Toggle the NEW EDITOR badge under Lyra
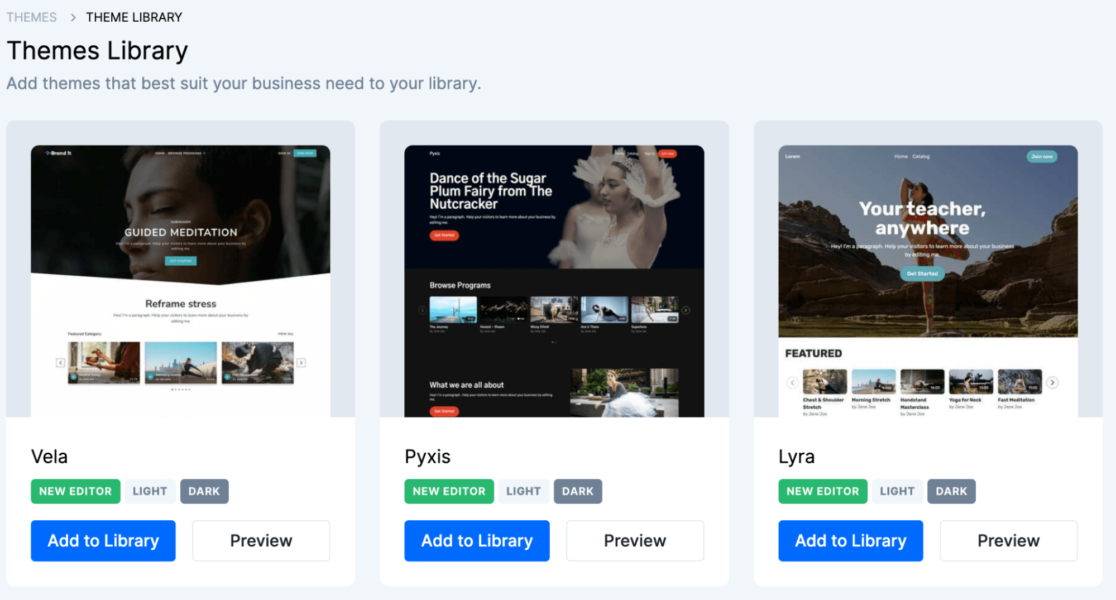 point(822,491)
